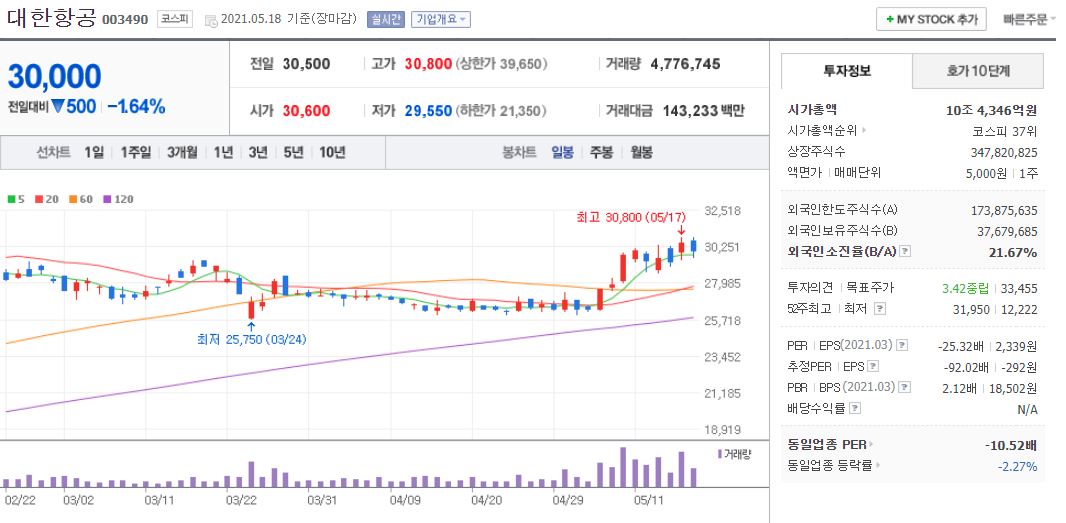1066x523 pixels.
Task: Click the 시가총액 value 10조 4,346억원
Action: 991,109
